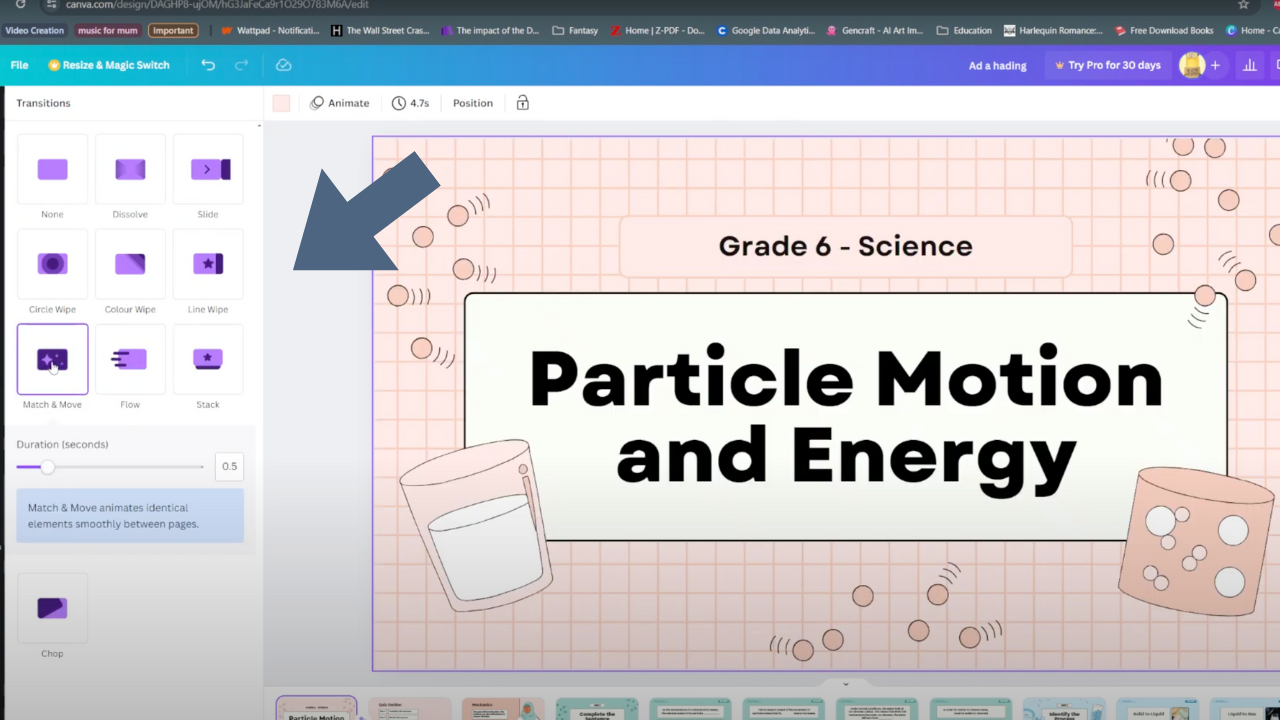
Task: Click the cloud save status icon
Action: point(283,65)
